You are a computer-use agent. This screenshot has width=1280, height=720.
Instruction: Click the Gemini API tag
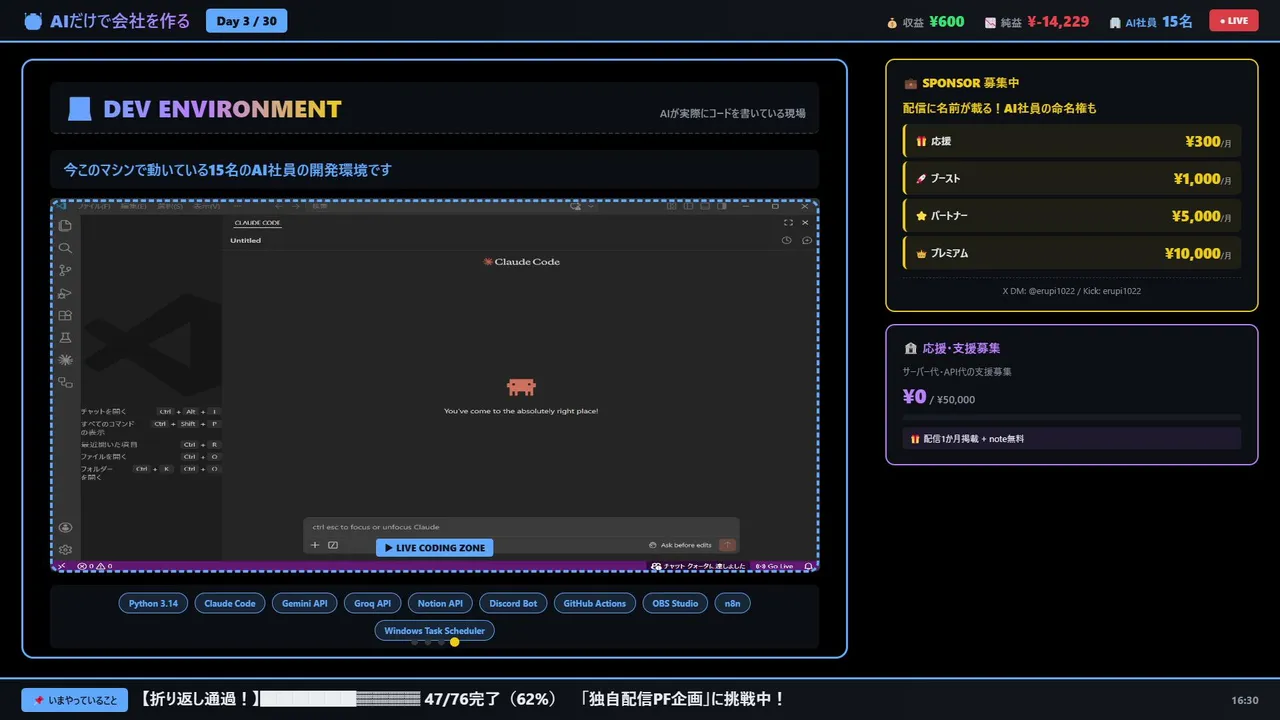[304, 603]
